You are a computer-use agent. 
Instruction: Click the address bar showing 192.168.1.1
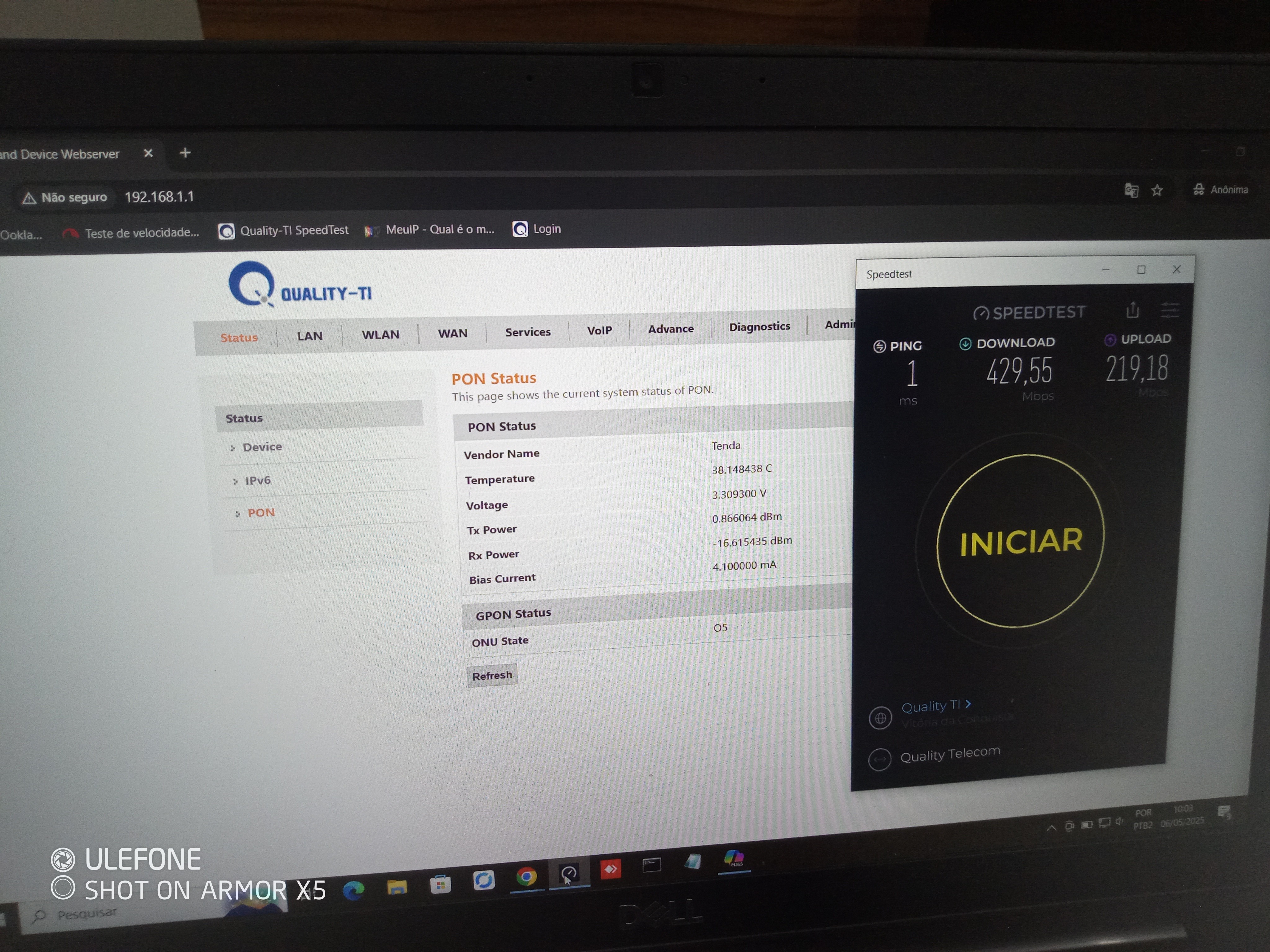pos(159,197)
